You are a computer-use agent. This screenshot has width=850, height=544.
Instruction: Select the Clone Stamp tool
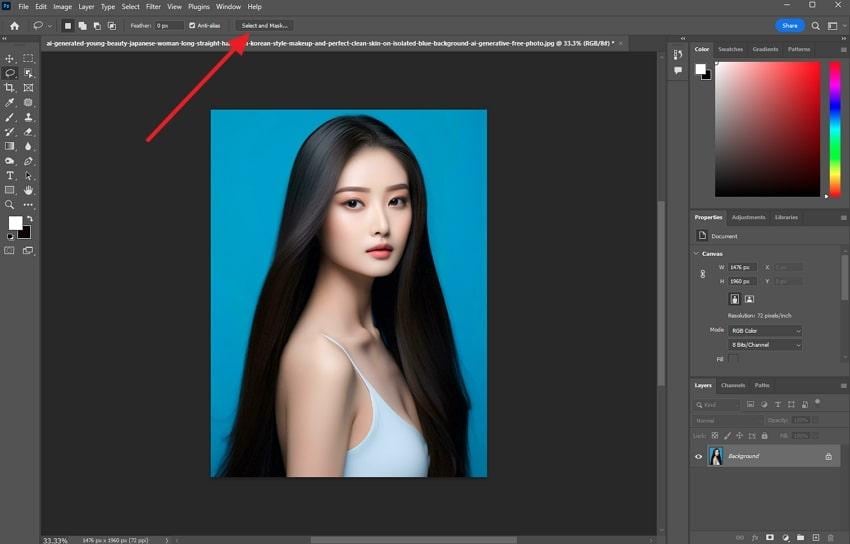point(28,117)
